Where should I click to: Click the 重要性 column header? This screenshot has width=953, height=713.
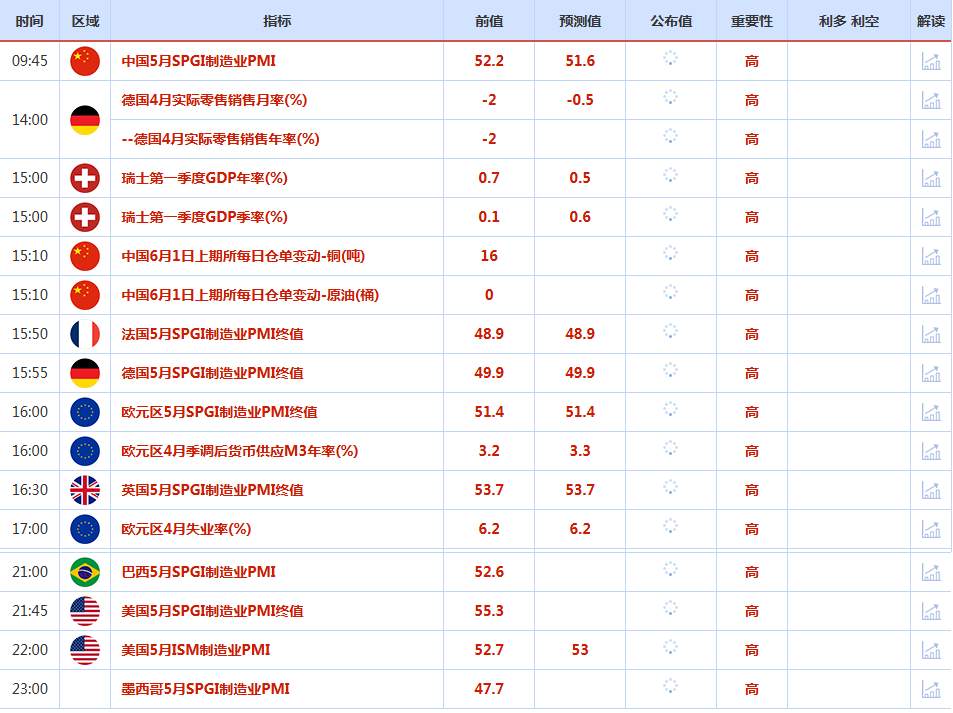(752, 21)
